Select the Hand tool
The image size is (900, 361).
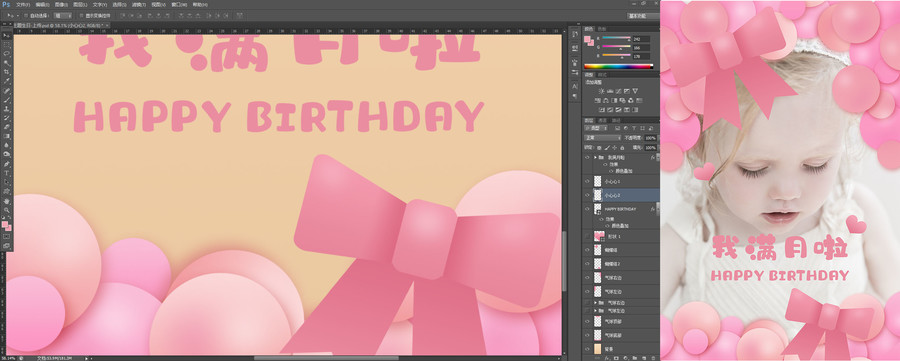coord(7,200)
